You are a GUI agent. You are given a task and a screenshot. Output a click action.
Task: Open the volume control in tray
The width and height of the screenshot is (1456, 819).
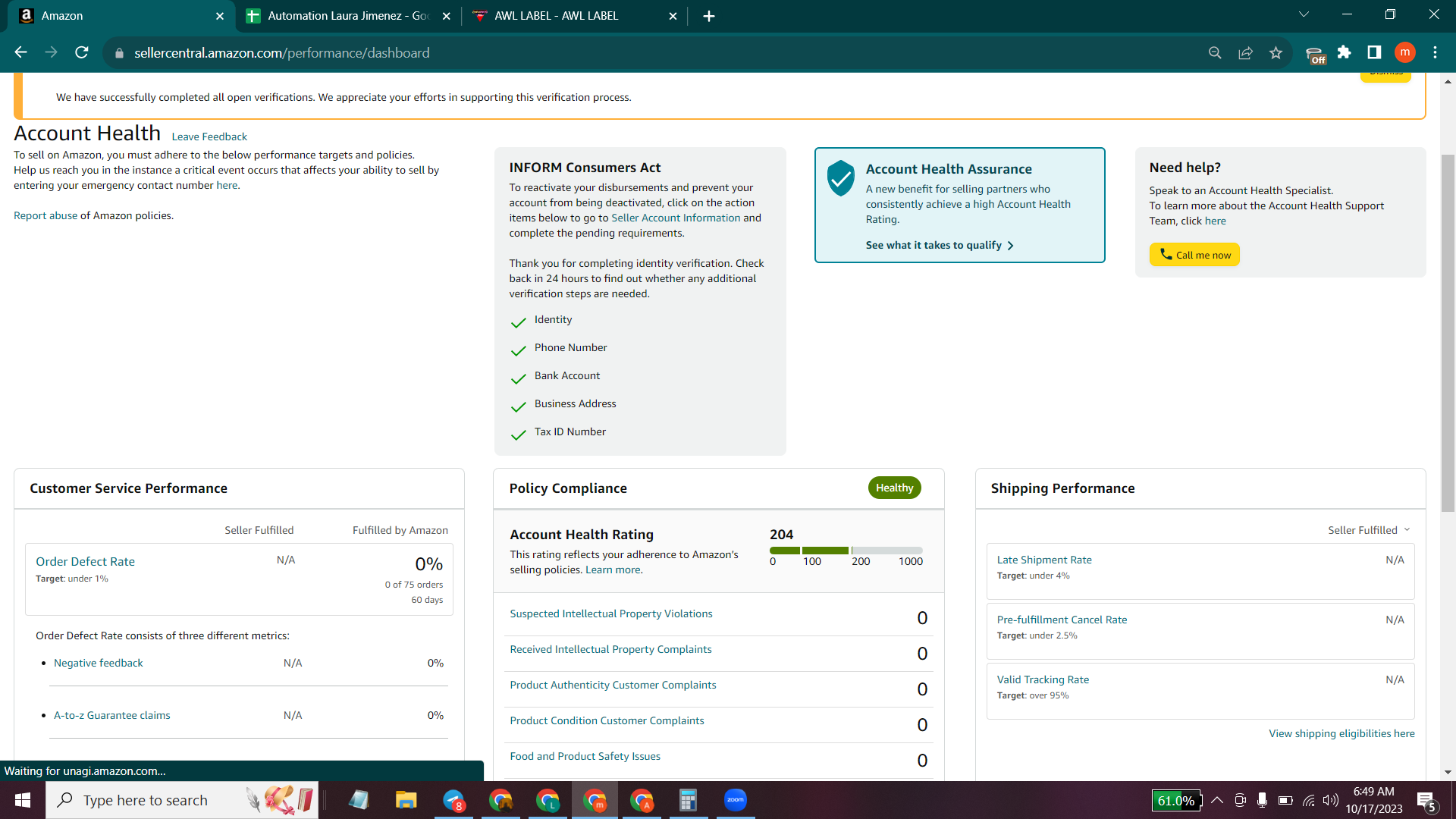(1330, 800)
